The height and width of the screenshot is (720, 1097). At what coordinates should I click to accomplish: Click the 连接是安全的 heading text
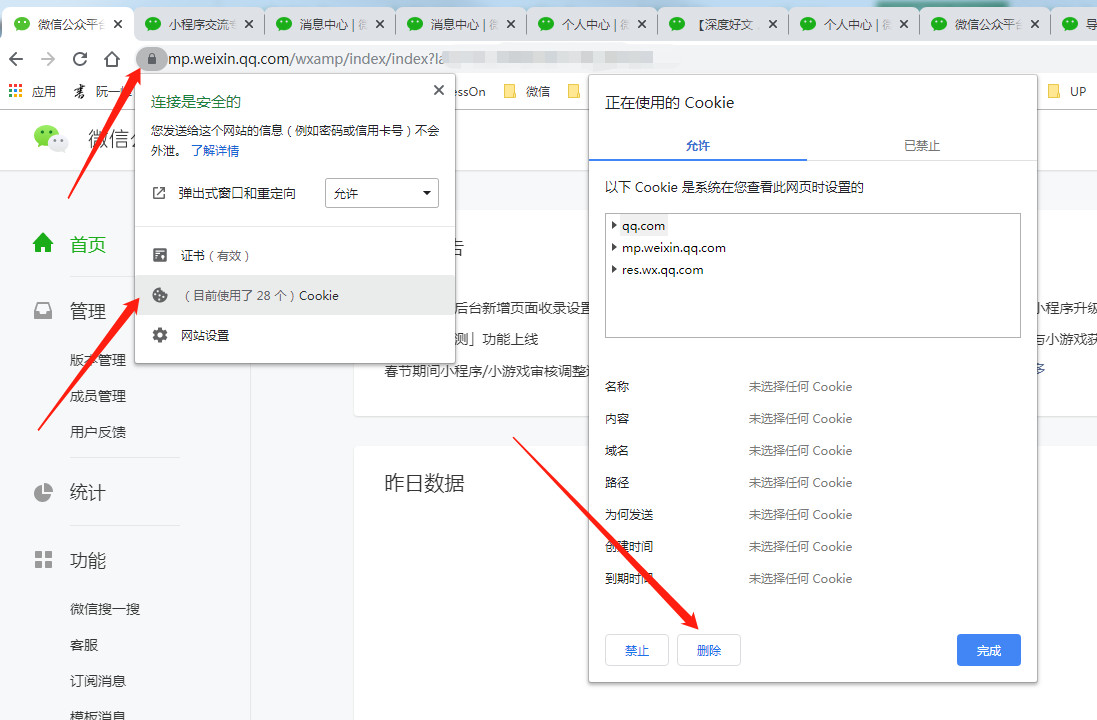pyautogui.click(x=195, y=101)
